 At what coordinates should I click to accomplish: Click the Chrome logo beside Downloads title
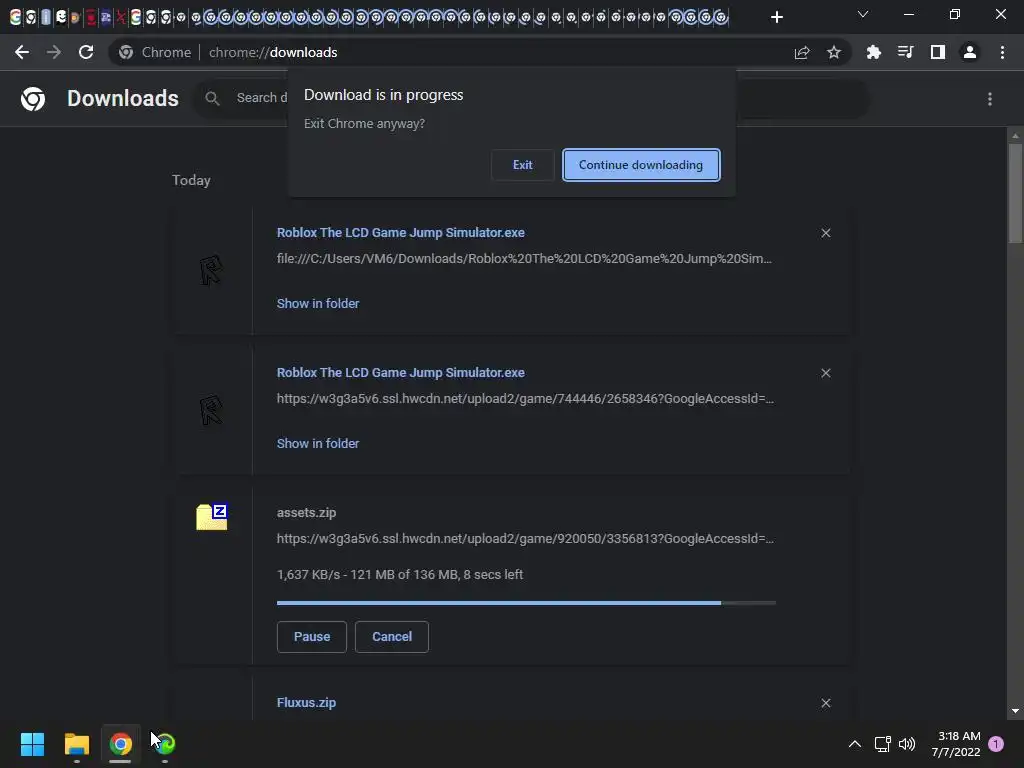coord(33,99)
